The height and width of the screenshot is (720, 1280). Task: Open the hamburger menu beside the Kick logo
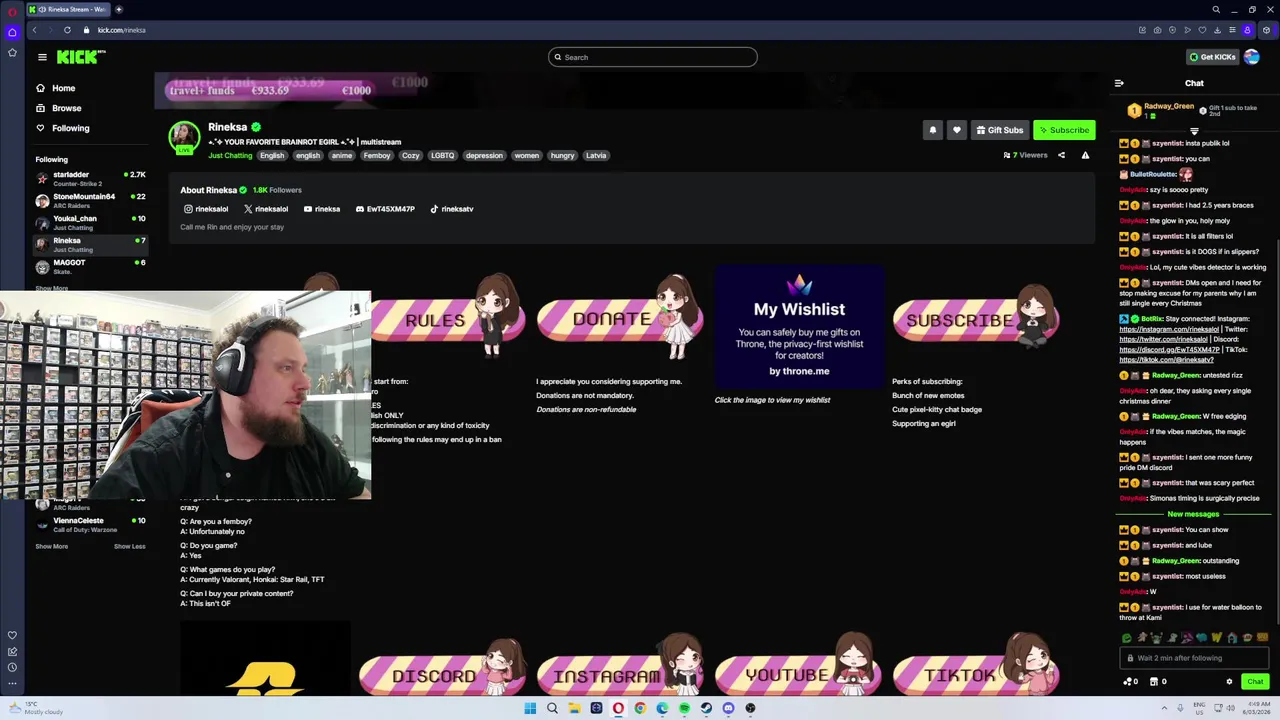[42, 57]
